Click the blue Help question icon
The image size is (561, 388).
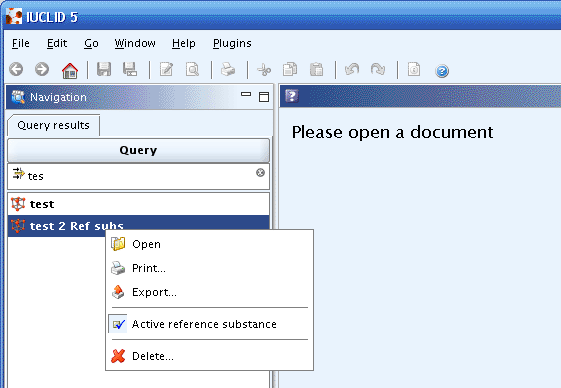442,71
